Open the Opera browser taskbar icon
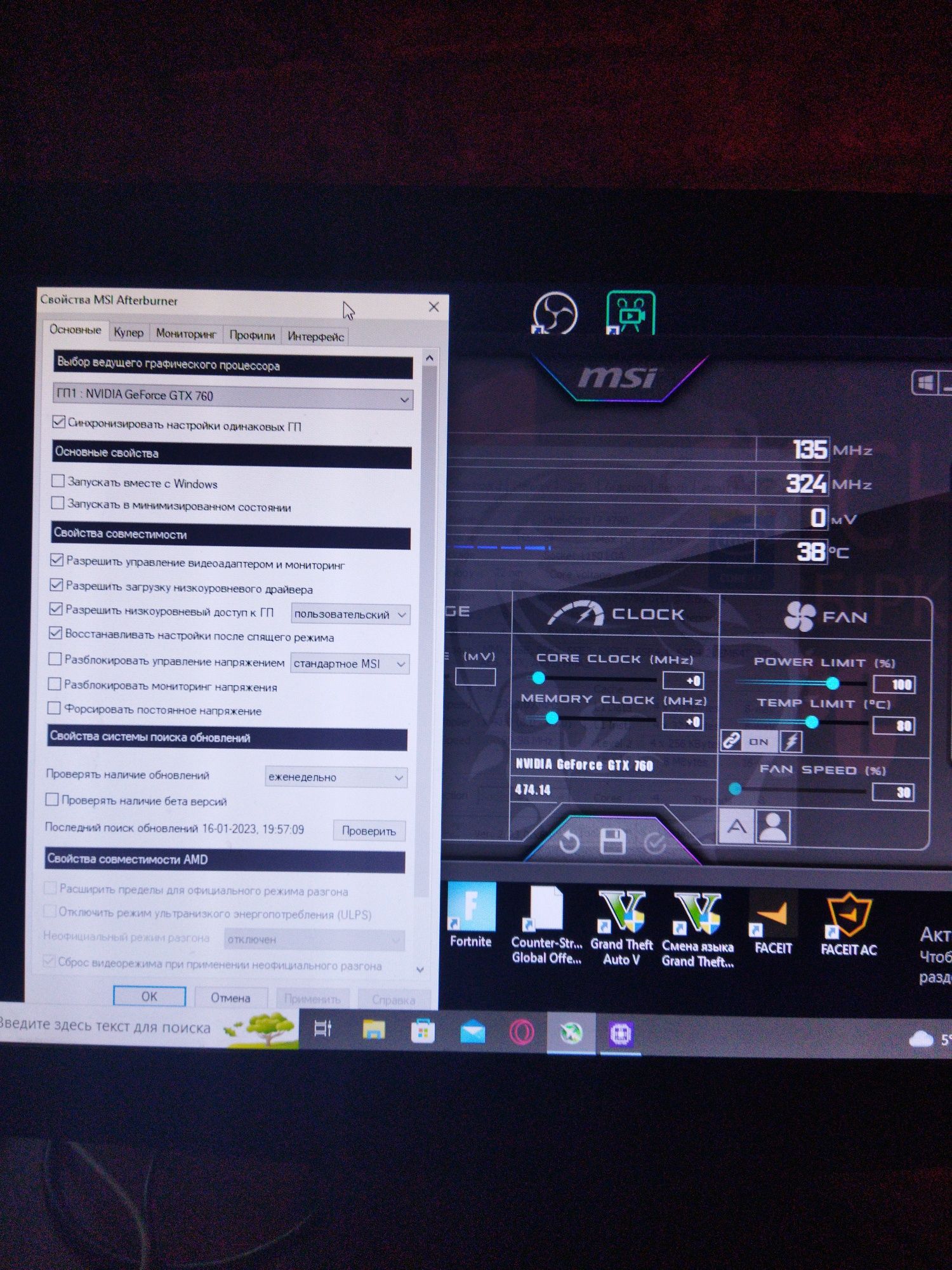 (522, 1033)
